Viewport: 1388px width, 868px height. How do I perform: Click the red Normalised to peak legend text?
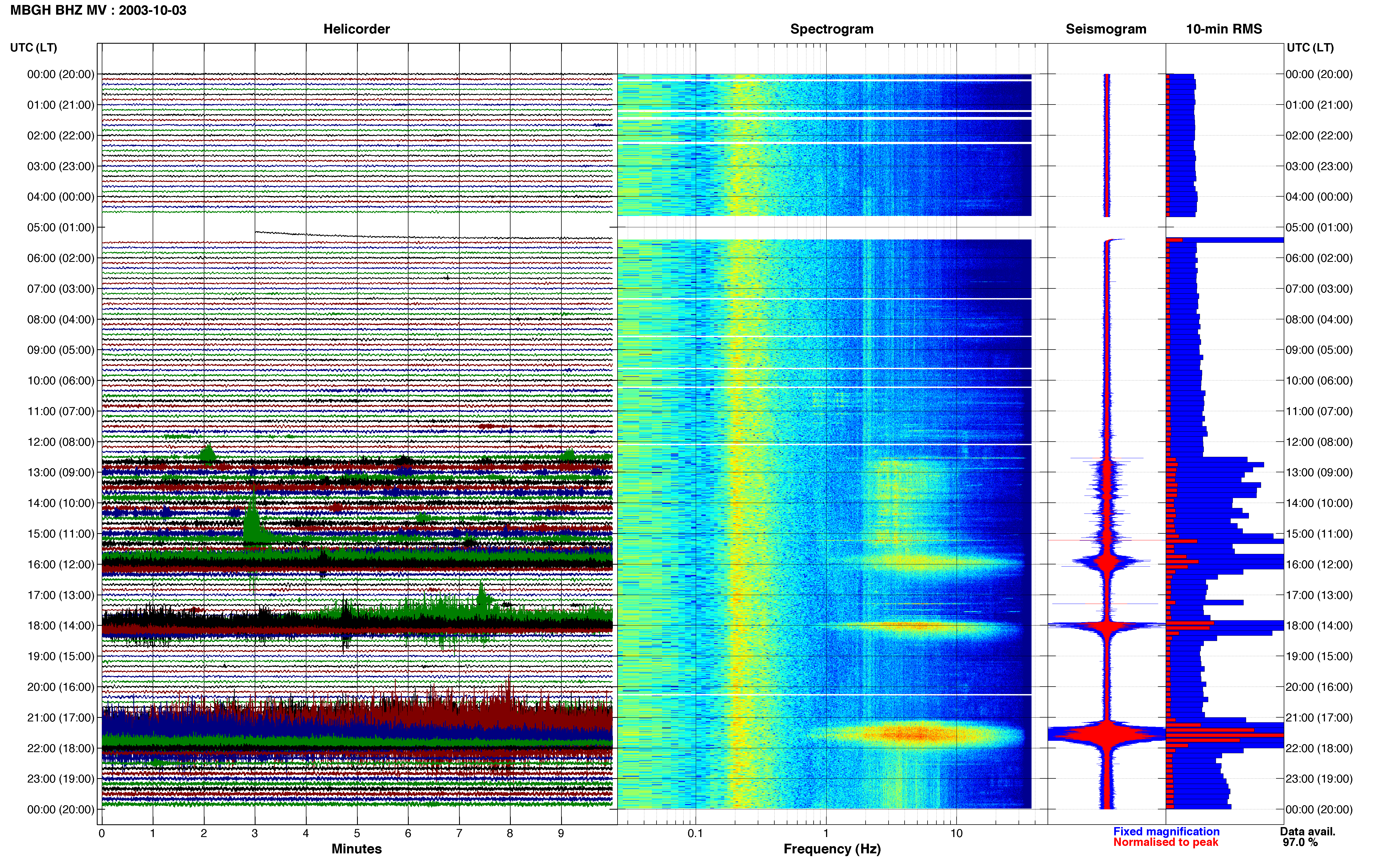pyautogui.click(x=1165, y=842)
